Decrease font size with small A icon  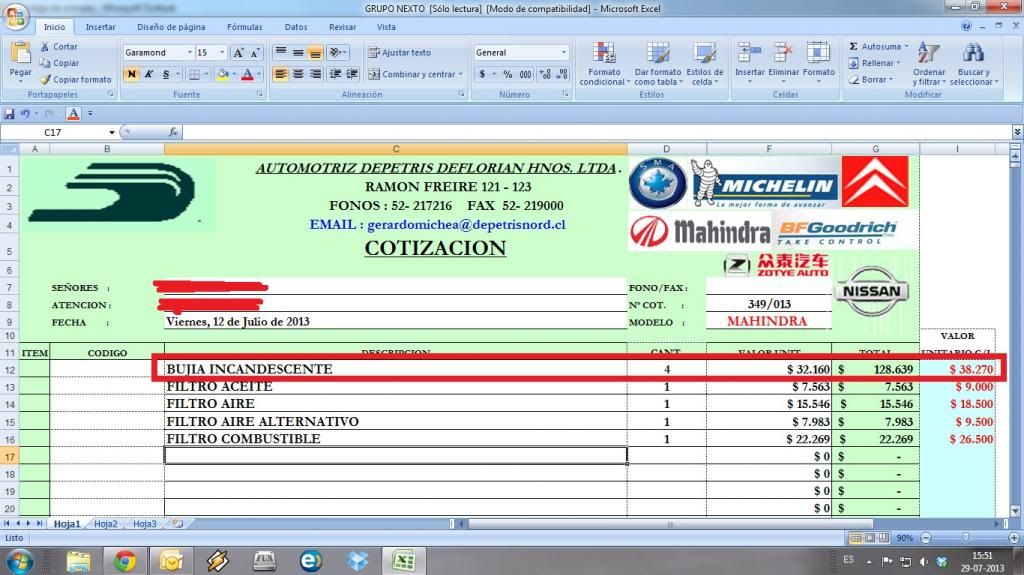click(255, 52)
